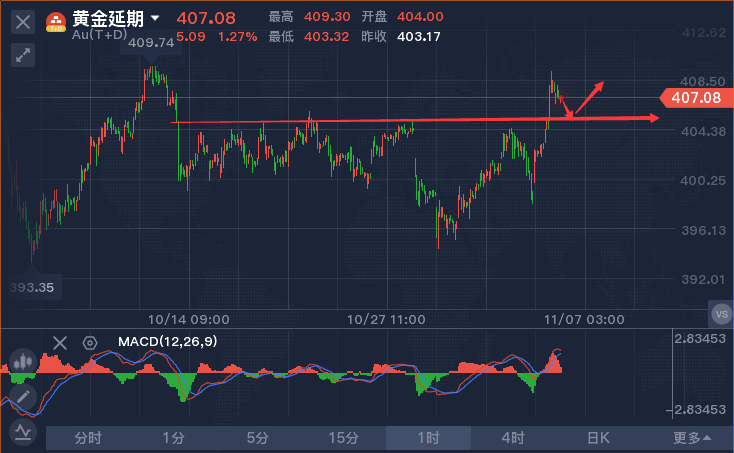The width and height of the screenshot is (734, 453).
Task: Close the chart with top-left X
Action: 24,21
